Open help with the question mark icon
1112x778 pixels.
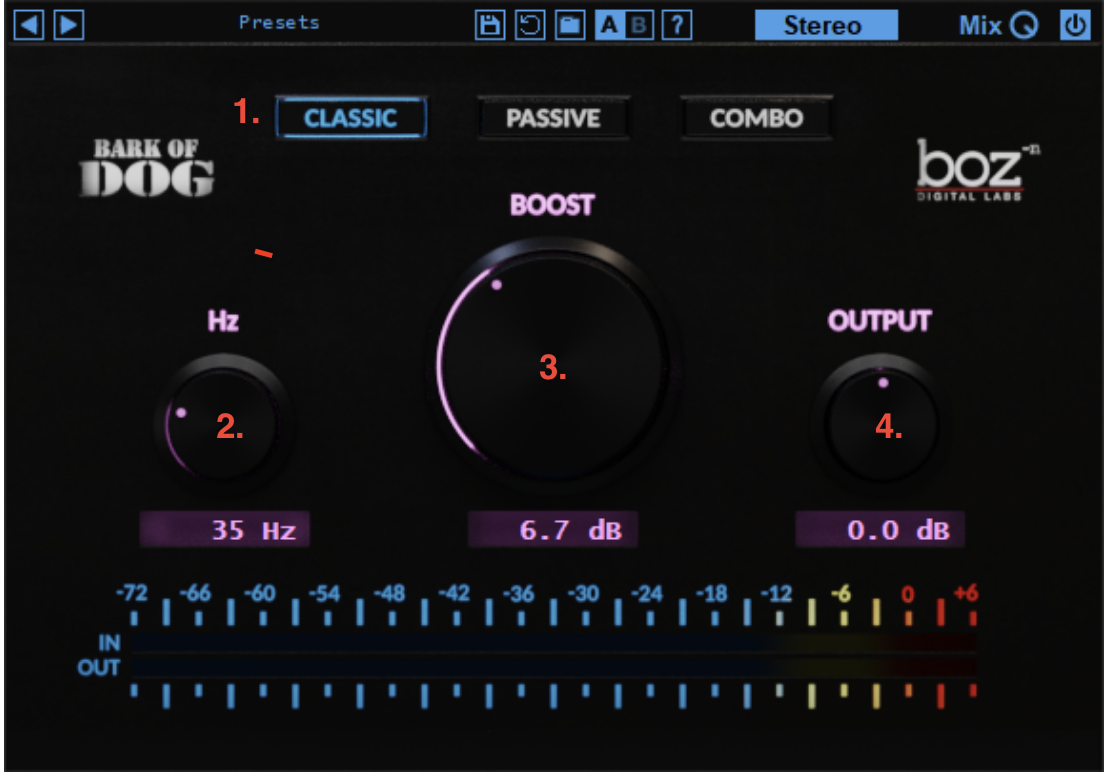point(677,26)
